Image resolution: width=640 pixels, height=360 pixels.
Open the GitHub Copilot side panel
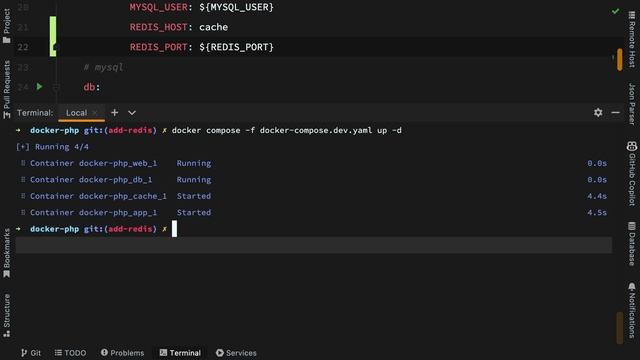(x=632, y=173)
